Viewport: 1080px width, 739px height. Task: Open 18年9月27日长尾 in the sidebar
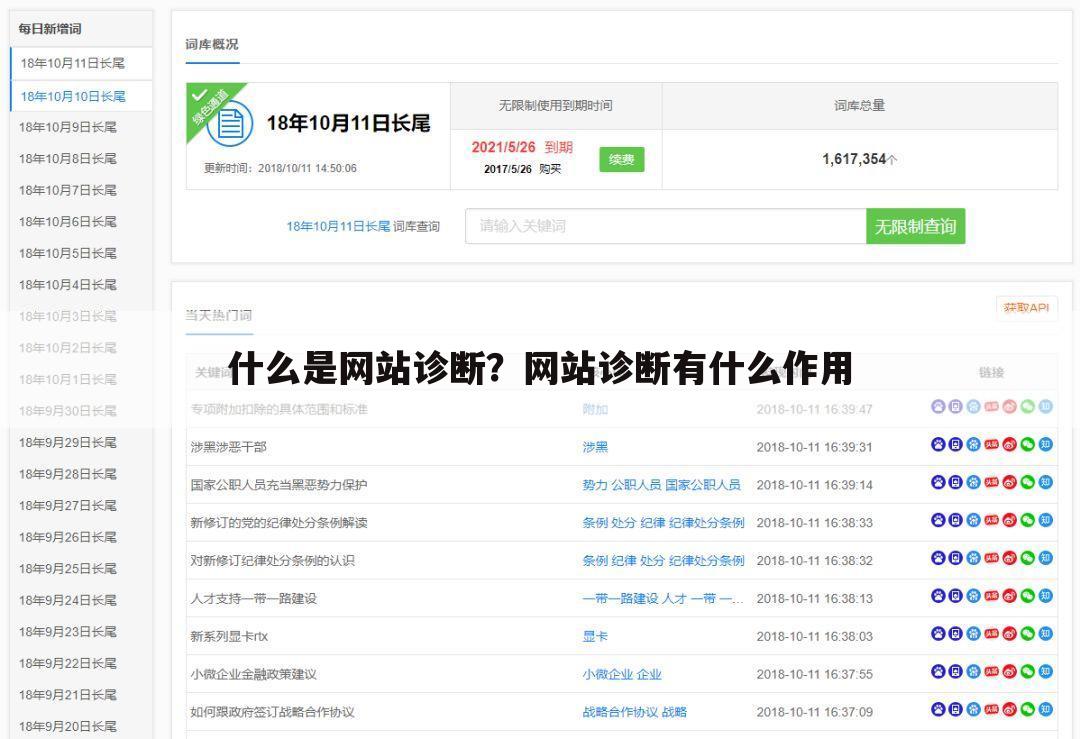68,506
